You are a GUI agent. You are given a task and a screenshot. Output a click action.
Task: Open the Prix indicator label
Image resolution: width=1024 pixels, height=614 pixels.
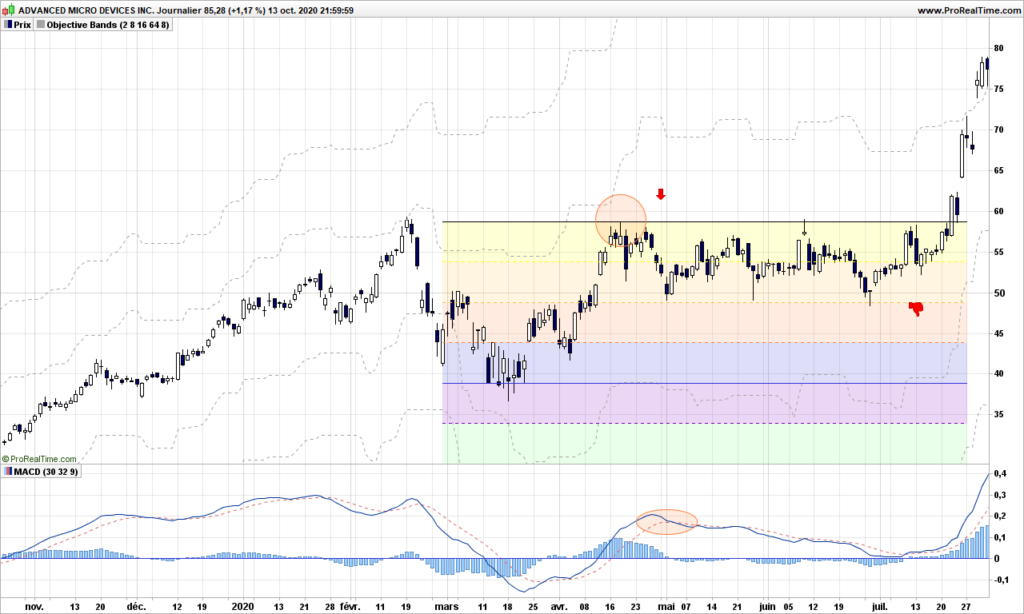click(18, 25)
